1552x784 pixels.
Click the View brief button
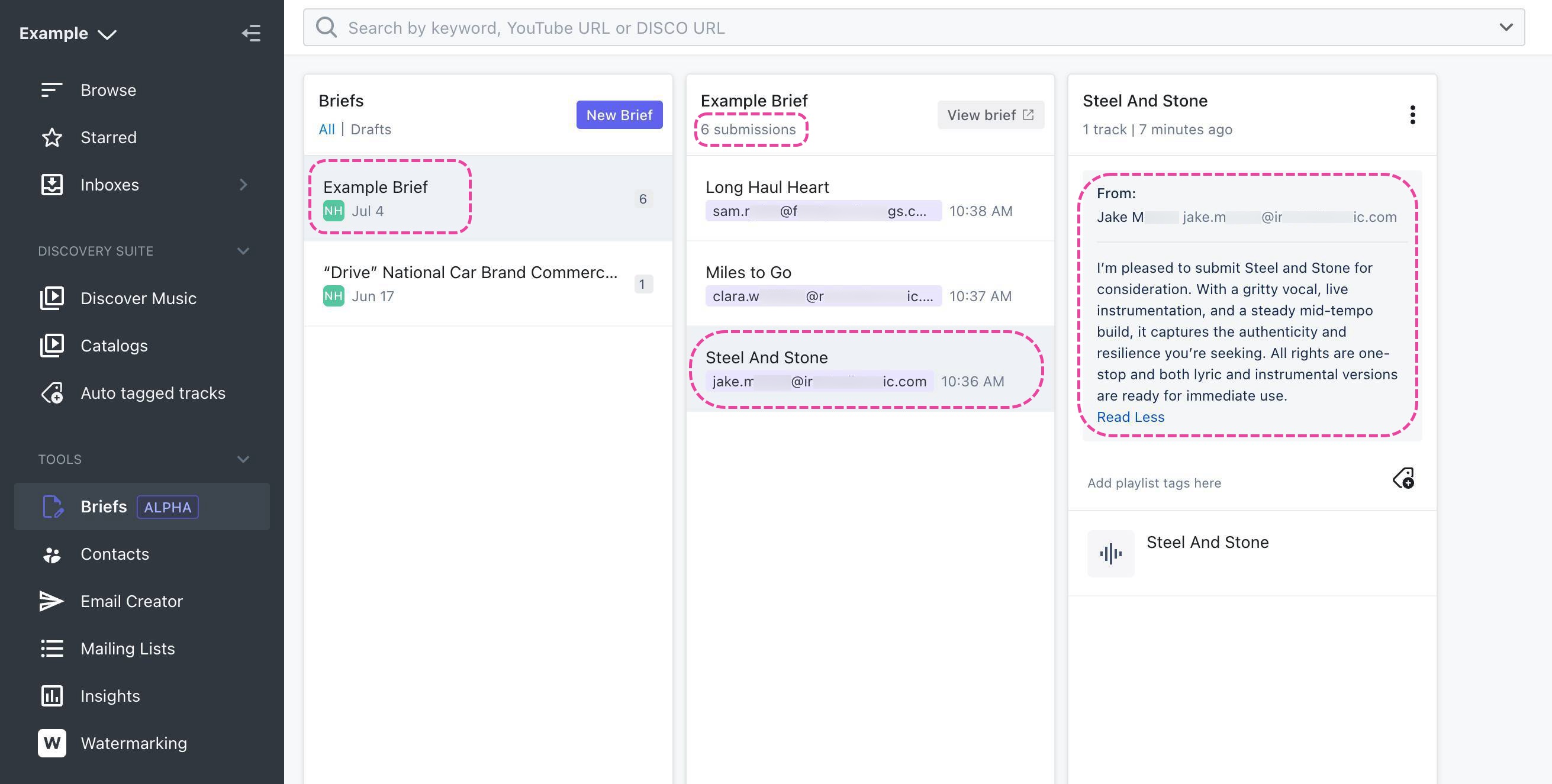click(x=990, y=114)
